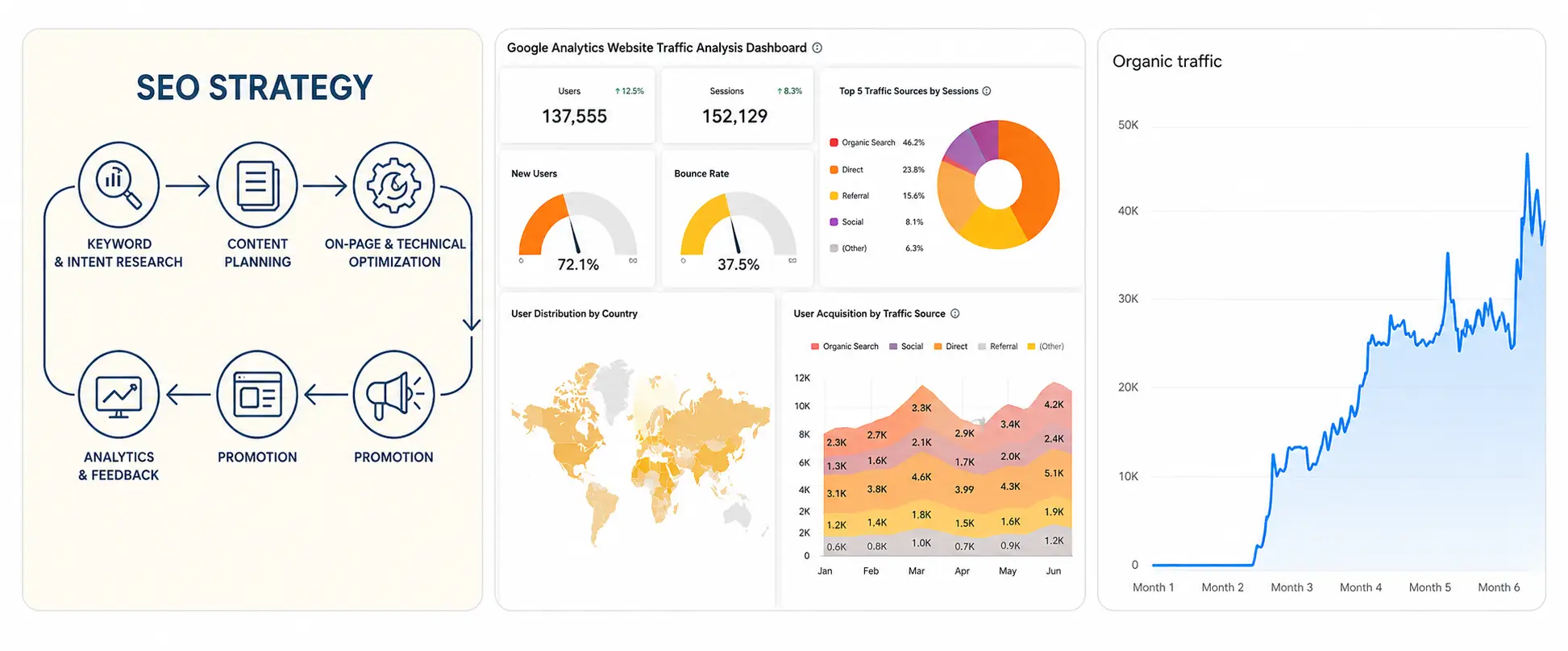
Task: Select the web page layout Promotion icon
Action: [x=257, y=394]
